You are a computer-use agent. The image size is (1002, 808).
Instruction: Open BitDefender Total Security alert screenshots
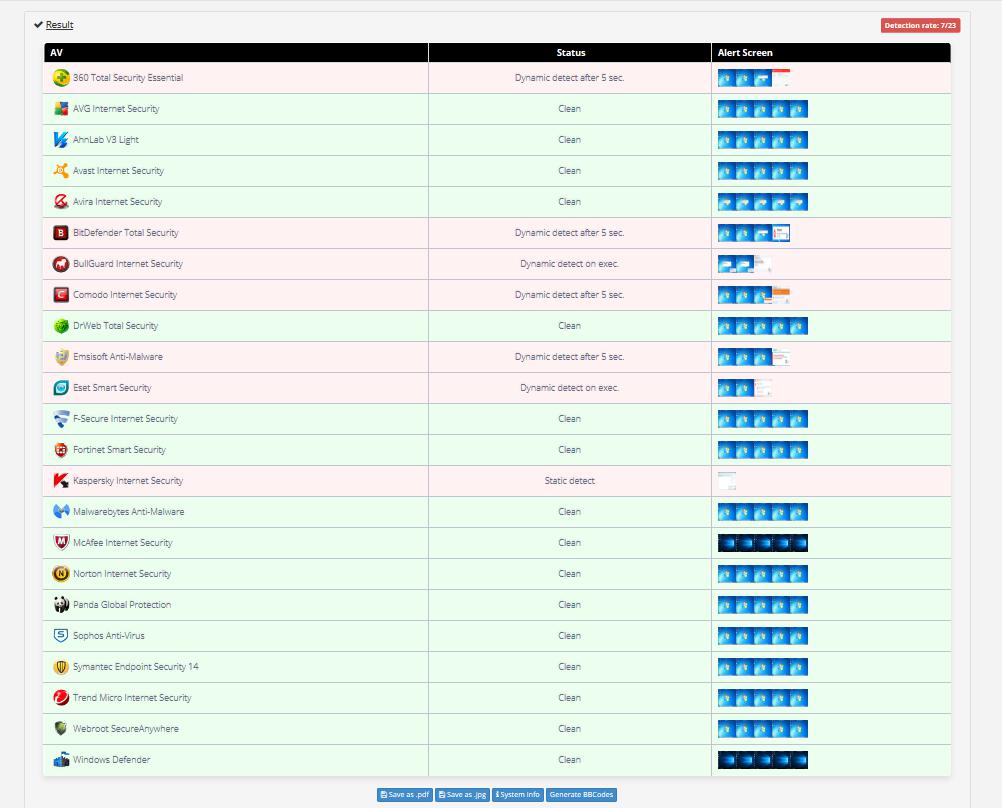click(754, 233)
